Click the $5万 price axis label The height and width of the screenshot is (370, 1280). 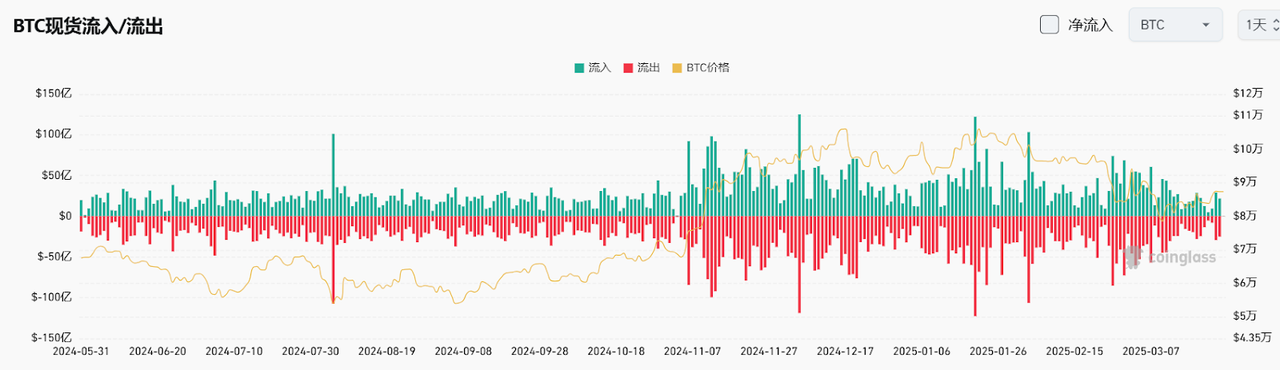pyautogui.click(x=1245, y=316)
